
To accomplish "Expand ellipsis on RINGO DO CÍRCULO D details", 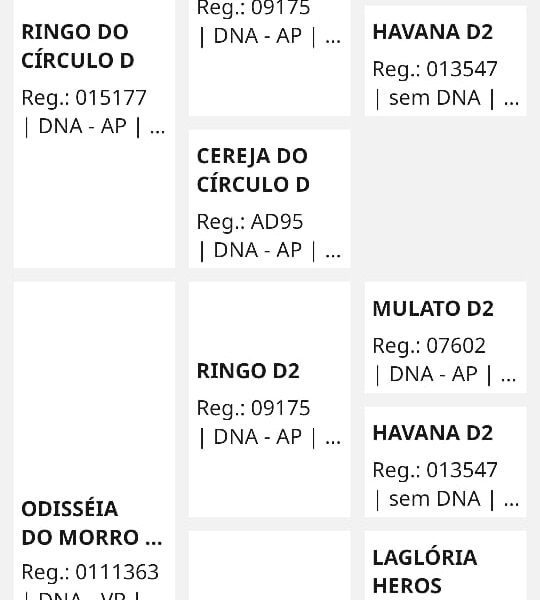I will pyautogui.click(x=157, y=127).
